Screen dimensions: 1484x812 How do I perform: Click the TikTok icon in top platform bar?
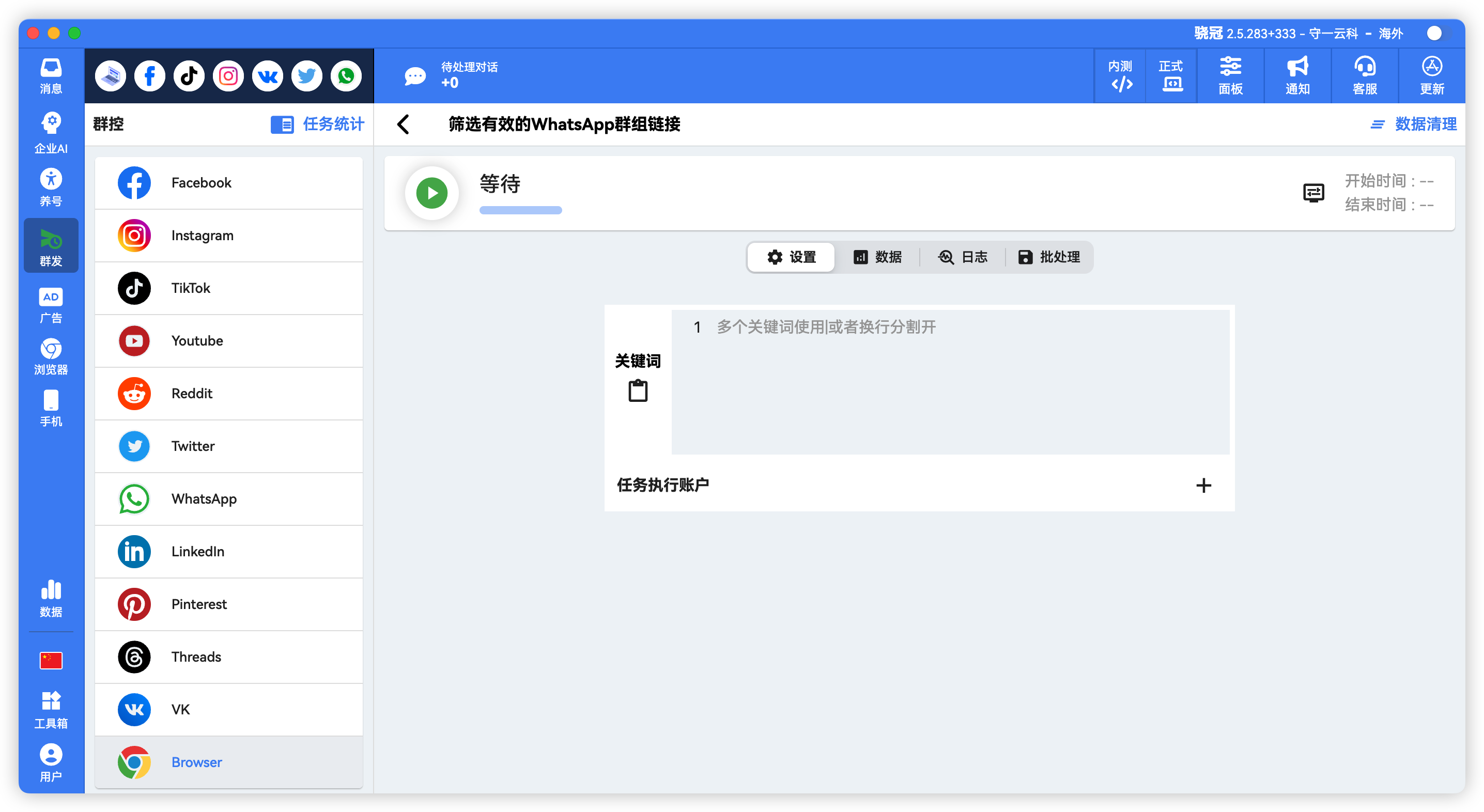[189, 76]
